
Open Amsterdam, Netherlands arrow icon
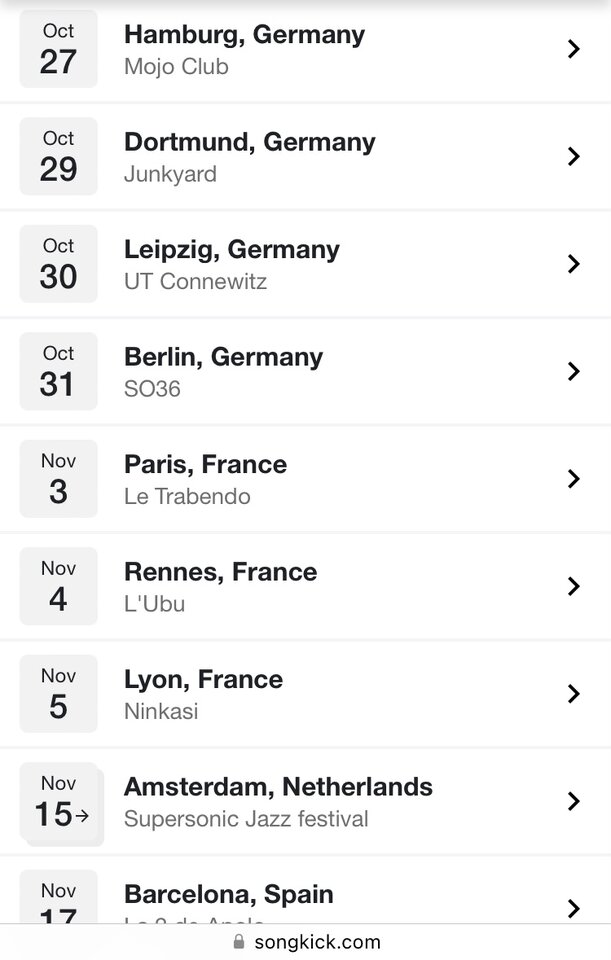[x=573, y=801]
